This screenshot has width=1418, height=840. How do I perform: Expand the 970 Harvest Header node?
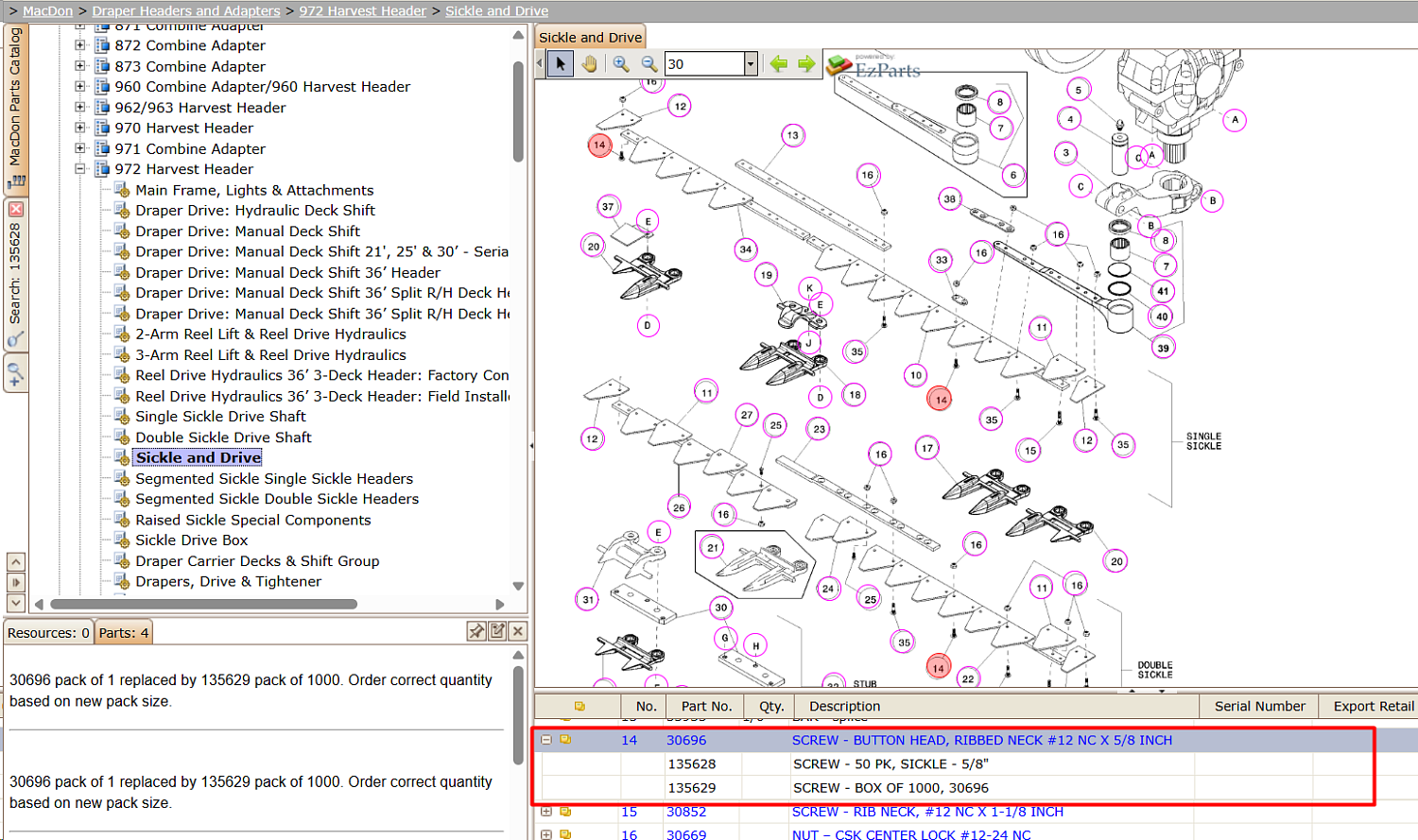tap(80, 128)
